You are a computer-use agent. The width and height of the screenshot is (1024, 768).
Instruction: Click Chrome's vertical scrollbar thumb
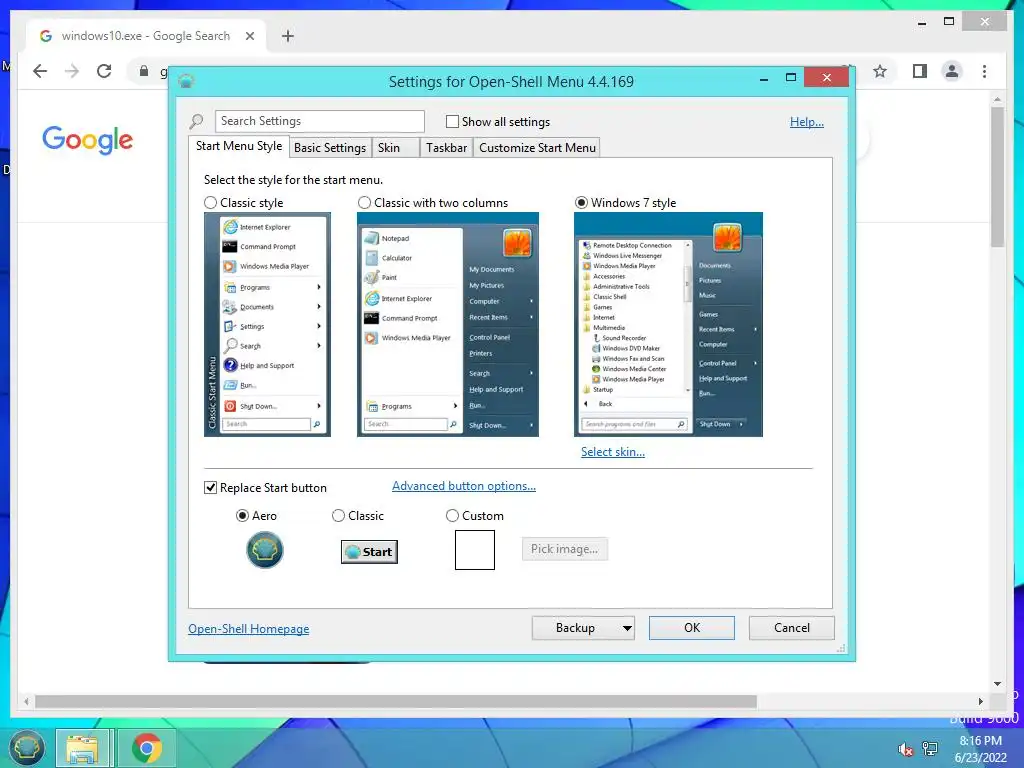pos(997,176)
